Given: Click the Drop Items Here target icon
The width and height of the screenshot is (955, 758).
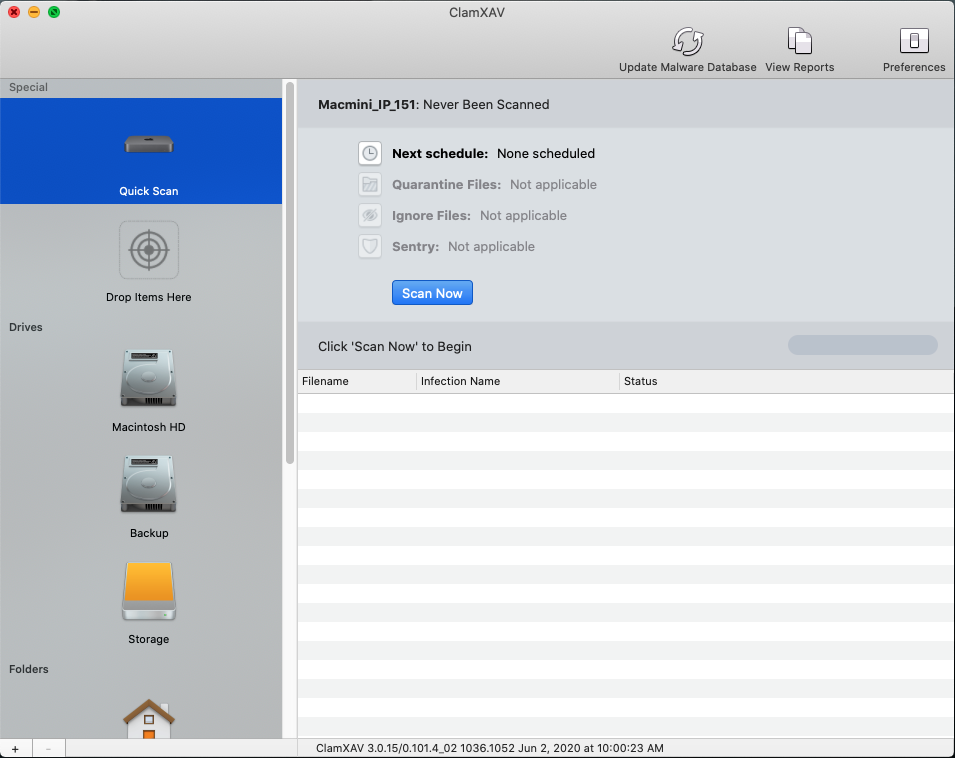Looking at the screenshot, I should tap(149, 250).
